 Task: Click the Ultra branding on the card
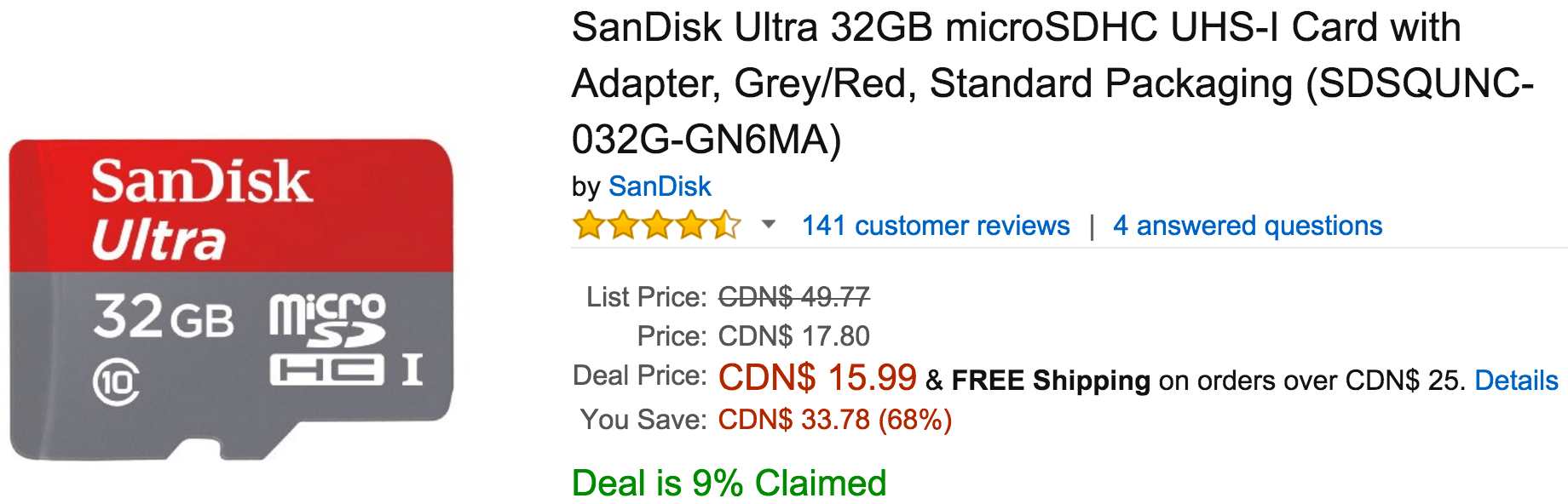click(x=159, y=241)
